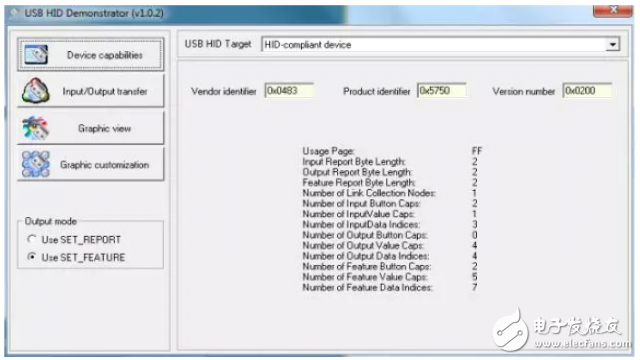
Task: Open the Graphic view page
Action: click(x=91, y=128)
